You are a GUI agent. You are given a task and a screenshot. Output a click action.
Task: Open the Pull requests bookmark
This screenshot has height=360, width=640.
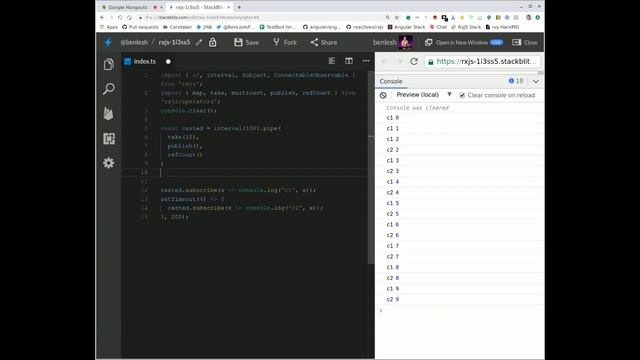[140, 27]
